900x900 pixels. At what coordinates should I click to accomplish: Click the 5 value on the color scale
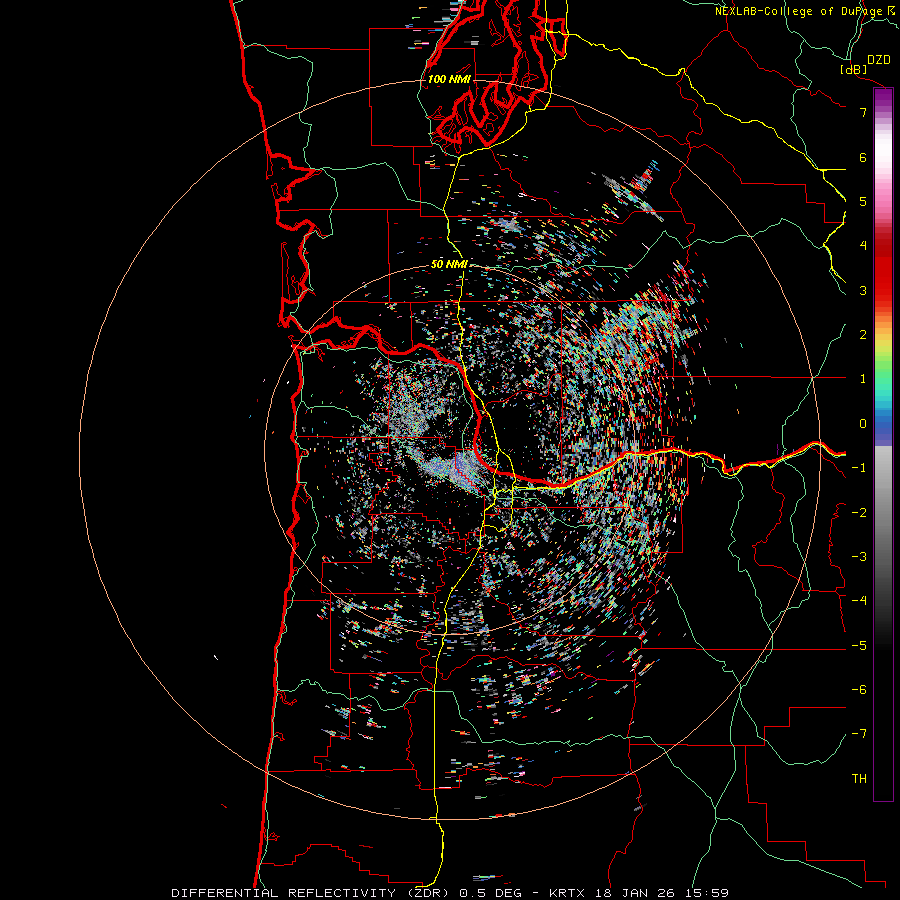point(863,201)
